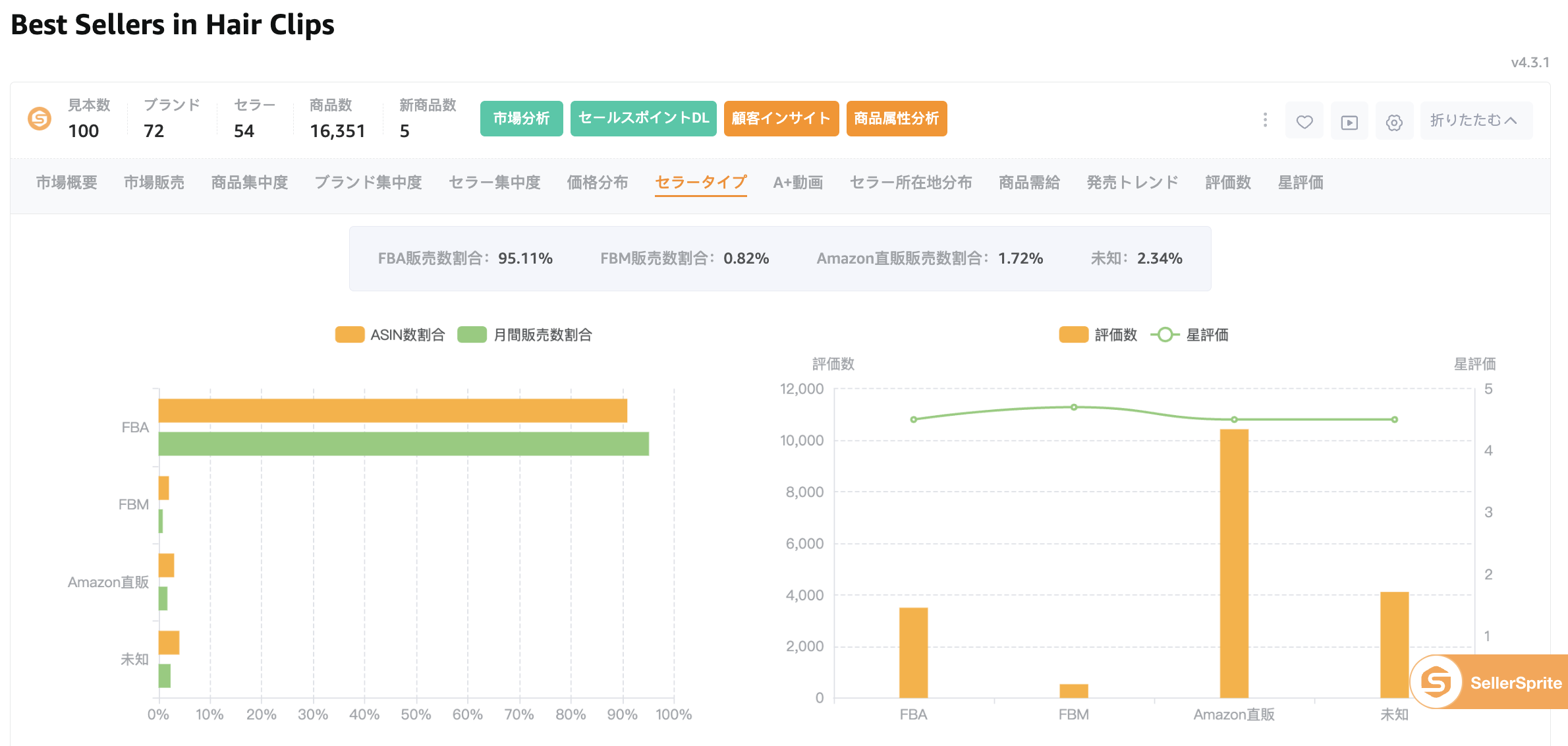Switch to the A+動画 tab
1568x746 pixels.
798,183
